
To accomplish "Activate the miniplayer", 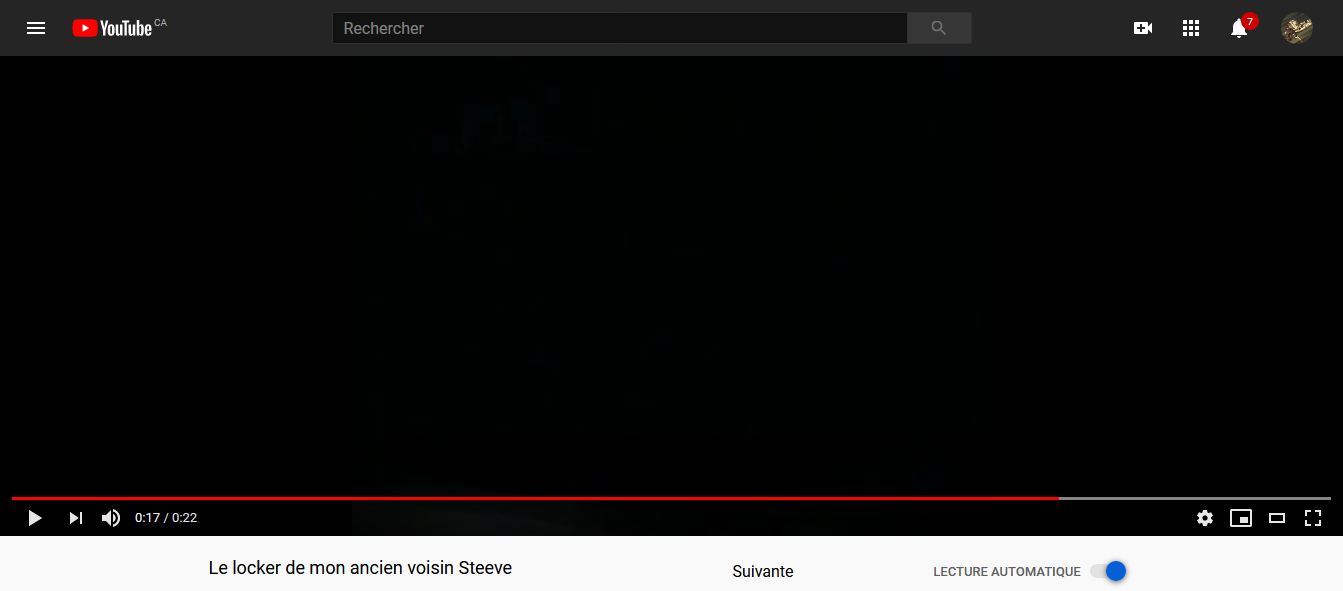I will click(1241, 518).
